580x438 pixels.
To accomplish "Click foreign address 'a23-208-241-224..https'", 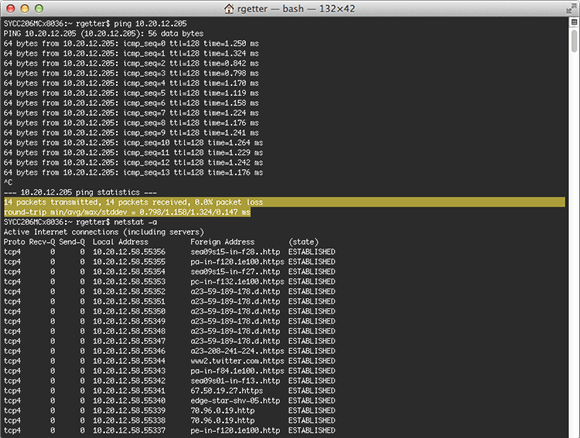I will pos(237,351).
